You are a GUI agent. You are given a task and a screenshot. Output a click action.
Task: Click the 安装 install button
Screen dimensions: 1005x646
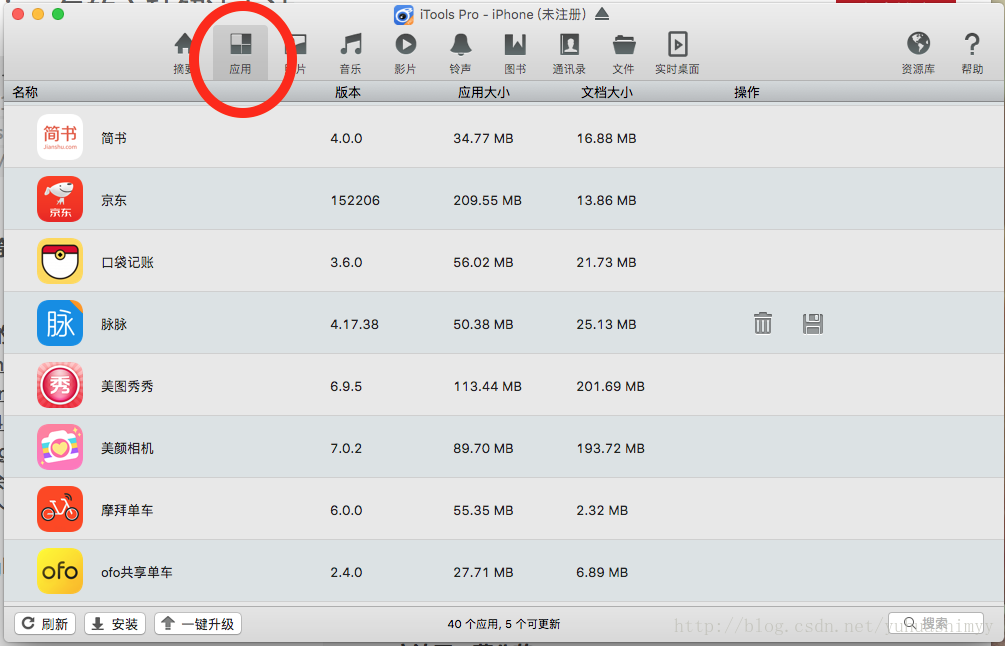[115, 624]
